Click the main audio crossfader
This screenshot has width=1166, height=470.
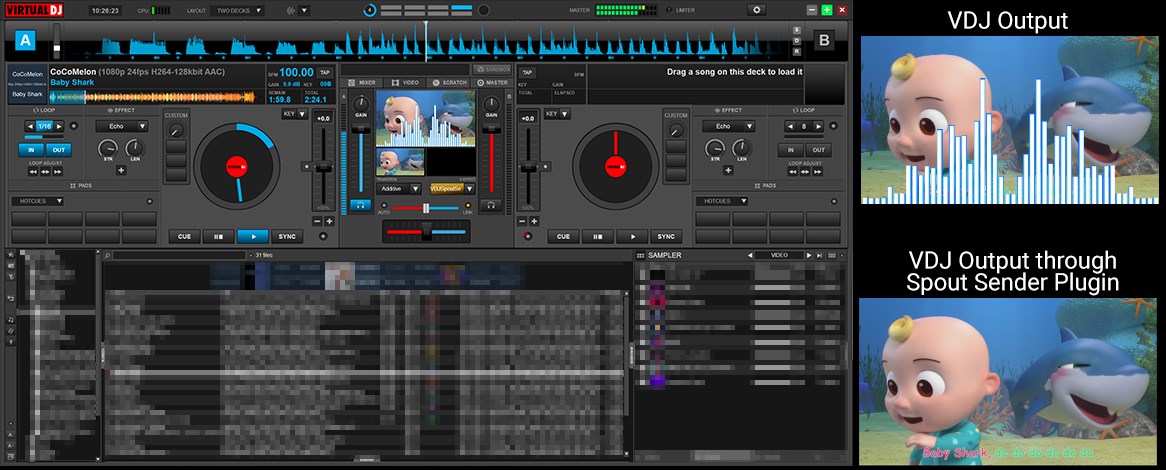click(x=426, y=233)
